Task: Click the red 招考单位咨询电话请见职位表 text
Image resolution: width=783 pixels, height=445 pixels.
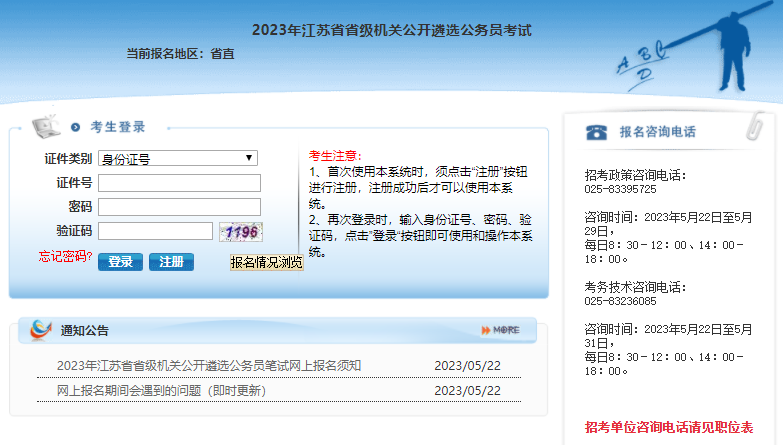Action: tap(668, 427)
